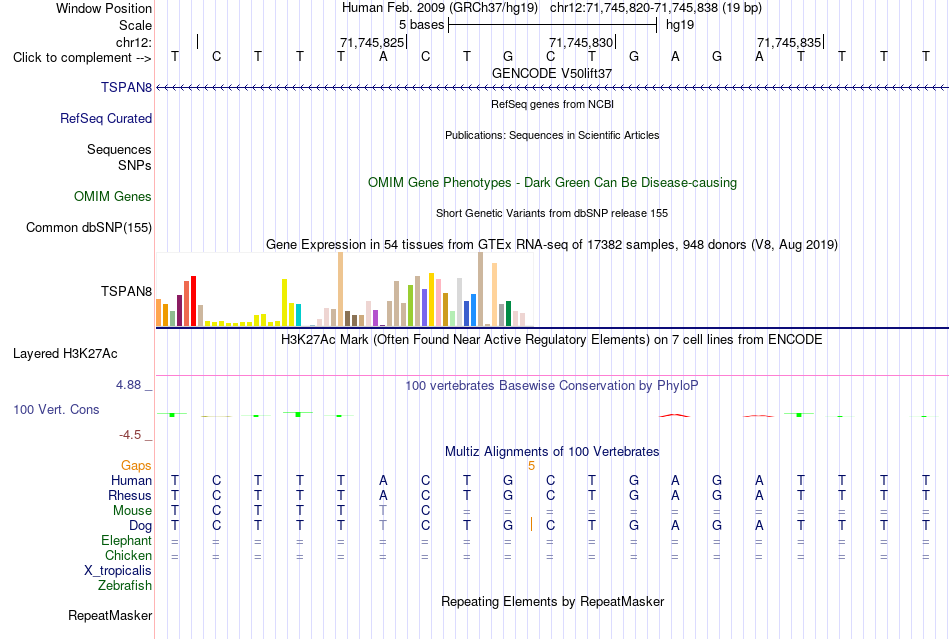Click the Chicken species label
The height and width of the screenshot is (639, 950).
[128, 555]
